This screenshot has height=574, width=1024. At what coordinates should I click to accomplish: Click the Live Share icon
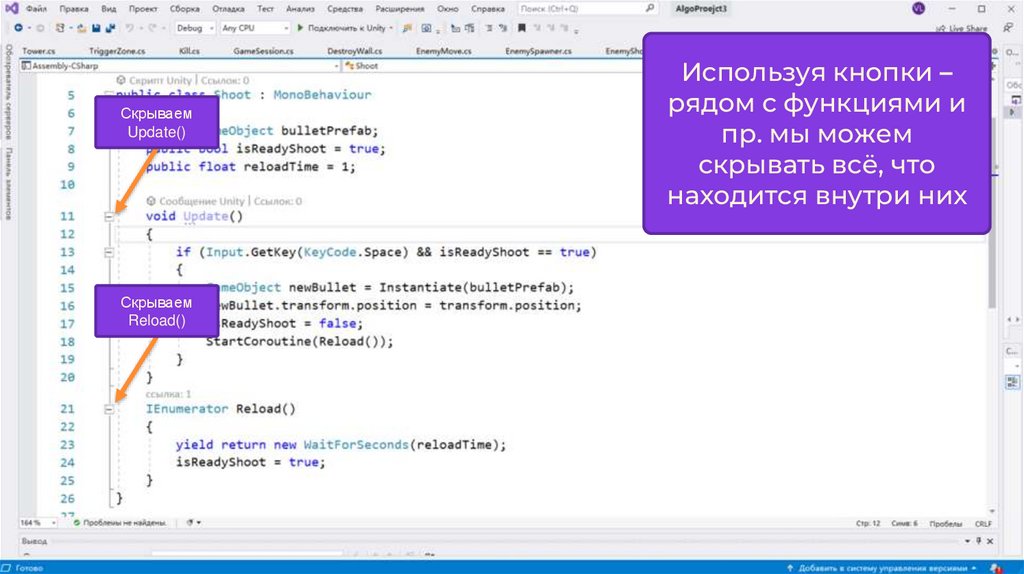click(x=940, y=29)
